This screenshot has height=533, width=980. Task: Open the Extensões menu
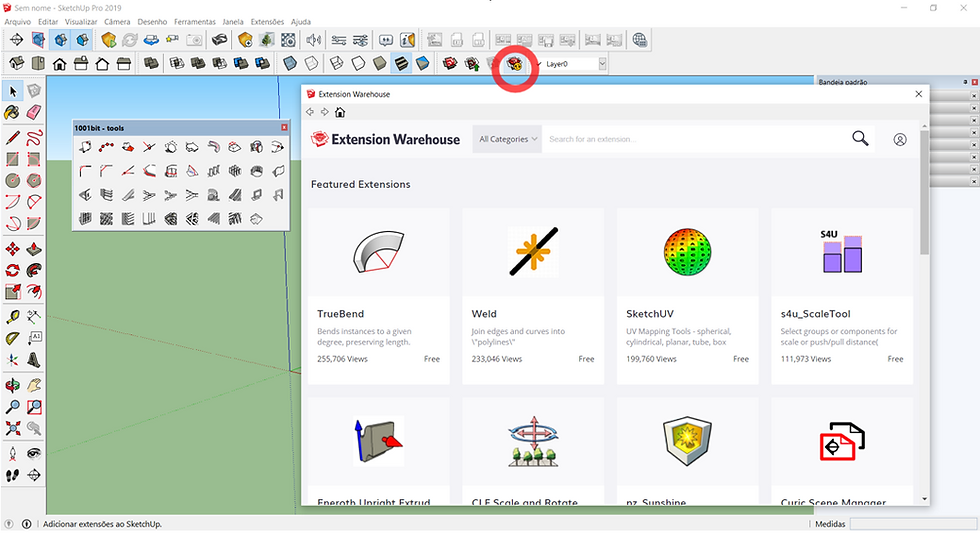coord(268,22)
